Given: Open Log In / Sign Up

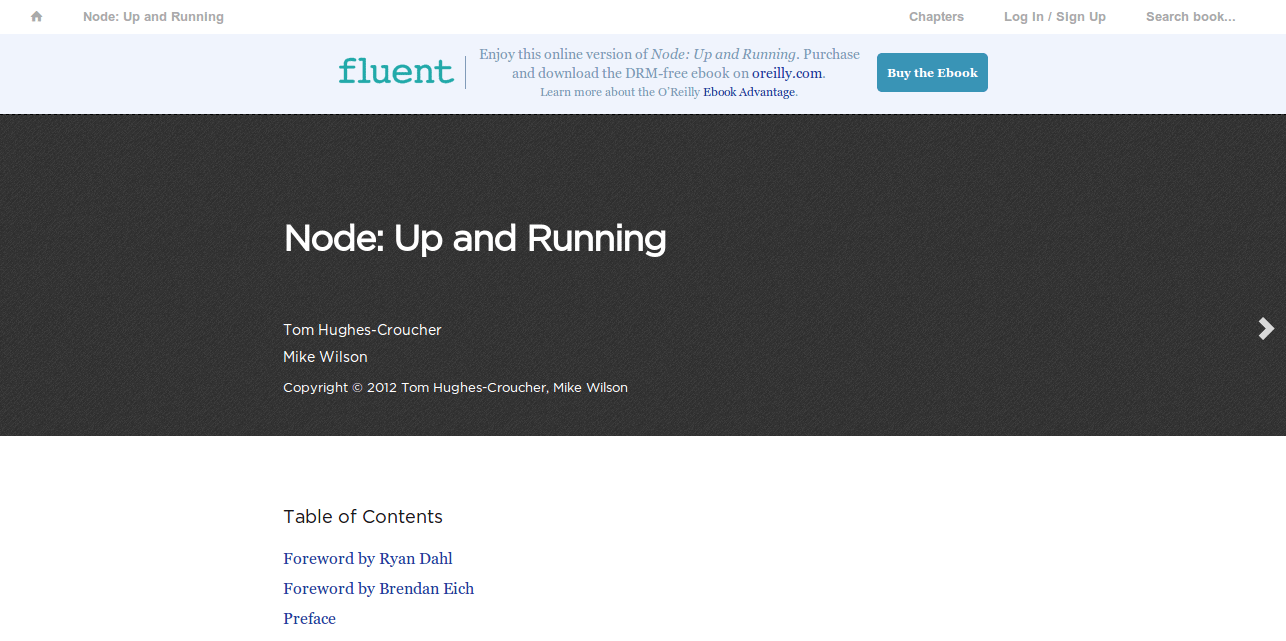Looking at the screenshot, I should coord(1055,17).
